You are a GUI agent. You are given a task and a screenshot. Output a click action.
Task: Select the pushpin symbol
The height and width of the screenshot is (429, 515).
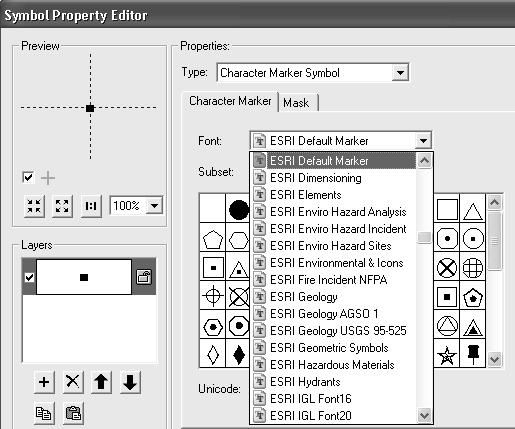[473, 354]
